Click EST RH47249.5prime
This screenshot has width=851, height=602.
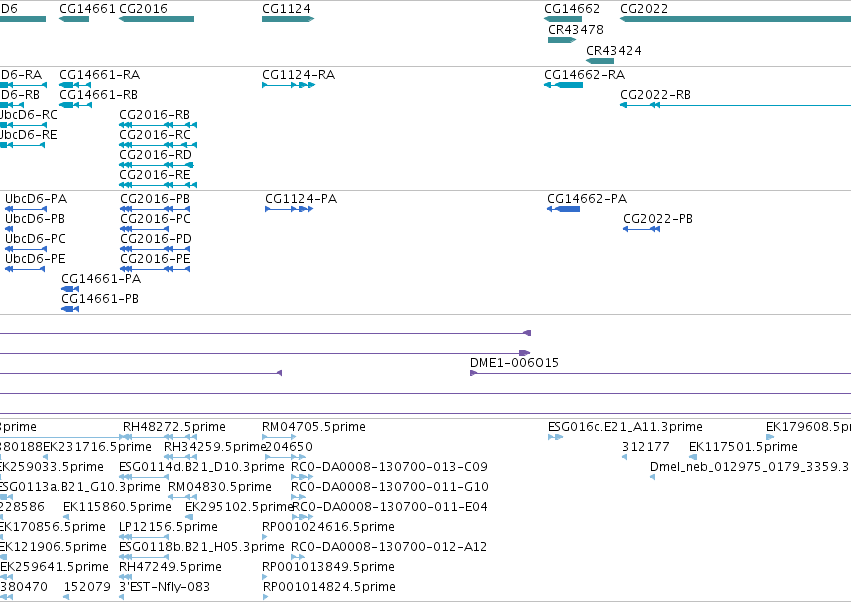point(170,567)
